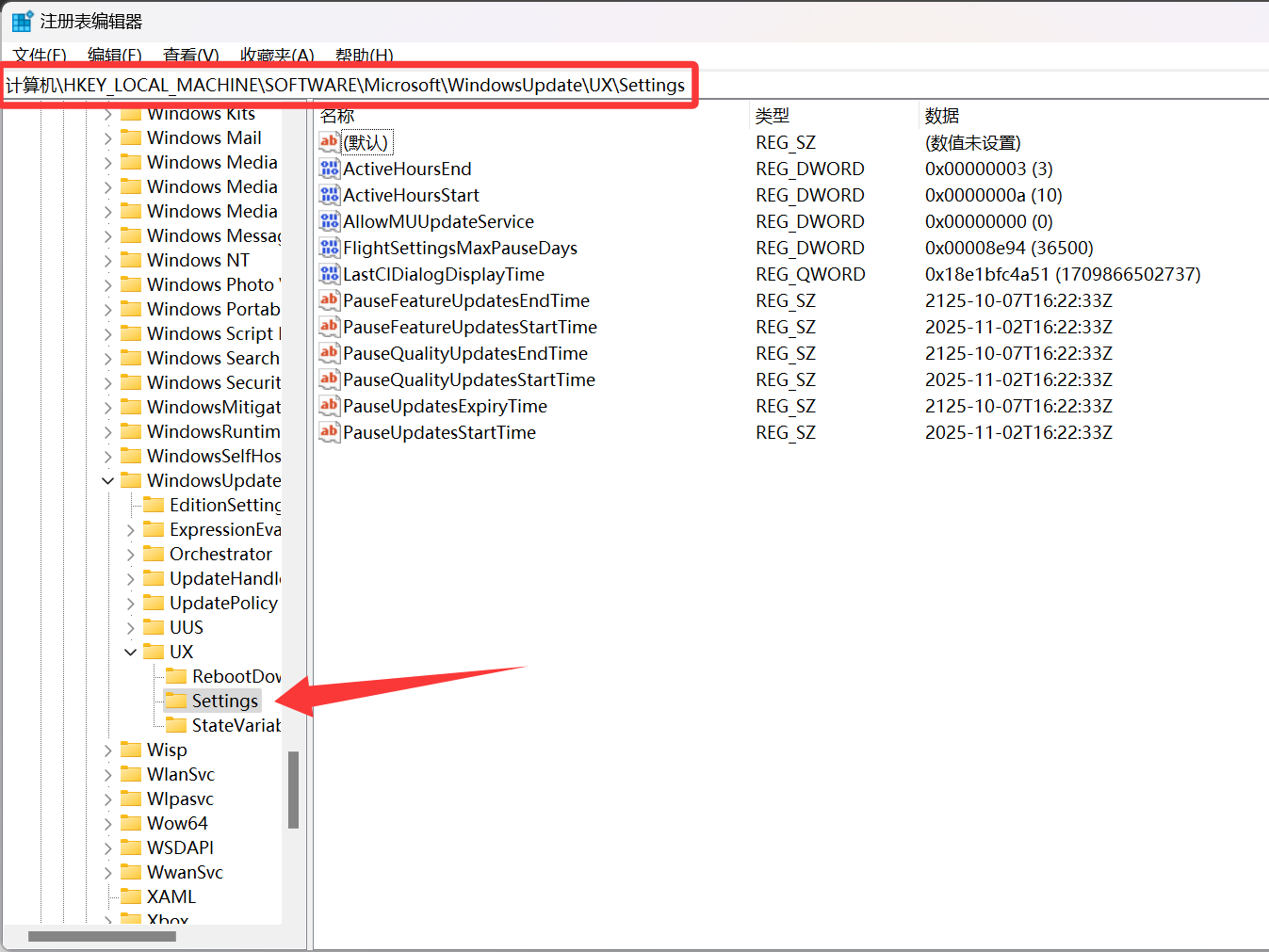Select the UUS folder icon
1269x952 pixels.
154,627
